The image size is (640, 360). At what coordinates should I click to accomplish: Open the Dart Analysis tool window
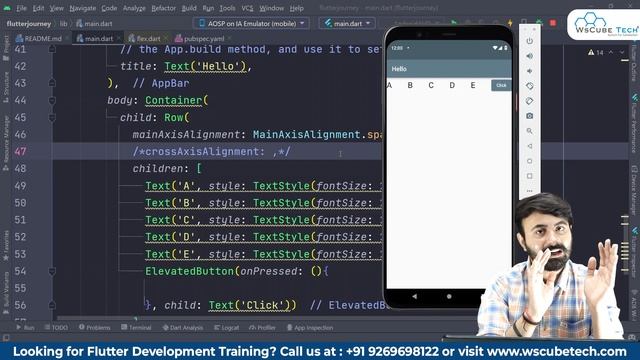182,327
